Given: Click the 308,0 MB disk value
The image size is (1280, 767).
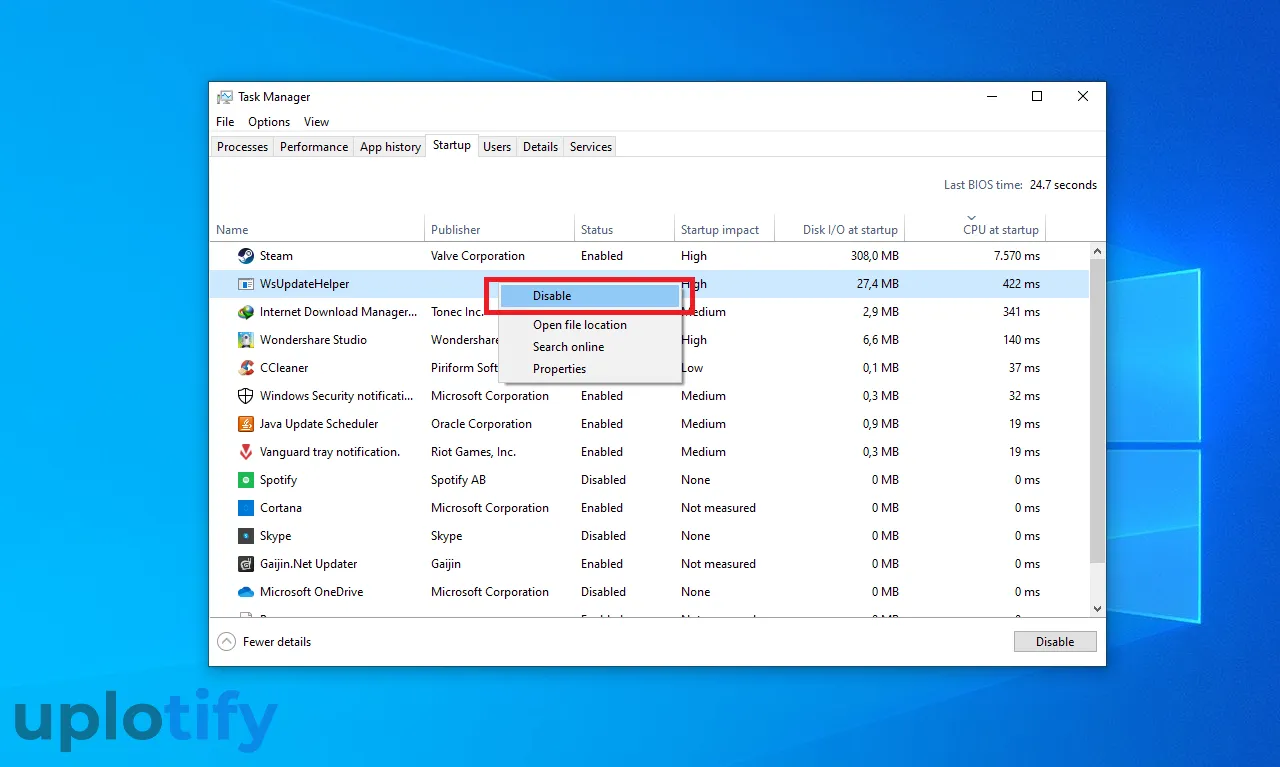Looking at the screenshot, I should coord(873,256).
